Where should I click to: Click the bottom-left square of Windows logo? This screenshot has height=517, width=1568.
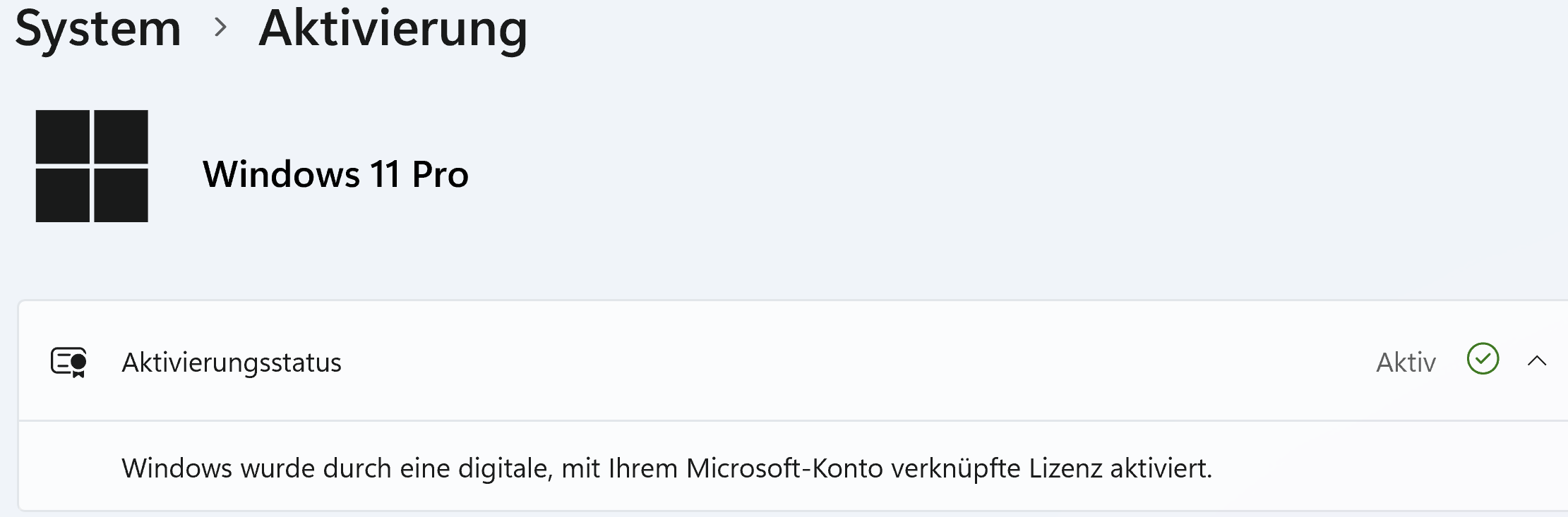click(x=63, y=195)
